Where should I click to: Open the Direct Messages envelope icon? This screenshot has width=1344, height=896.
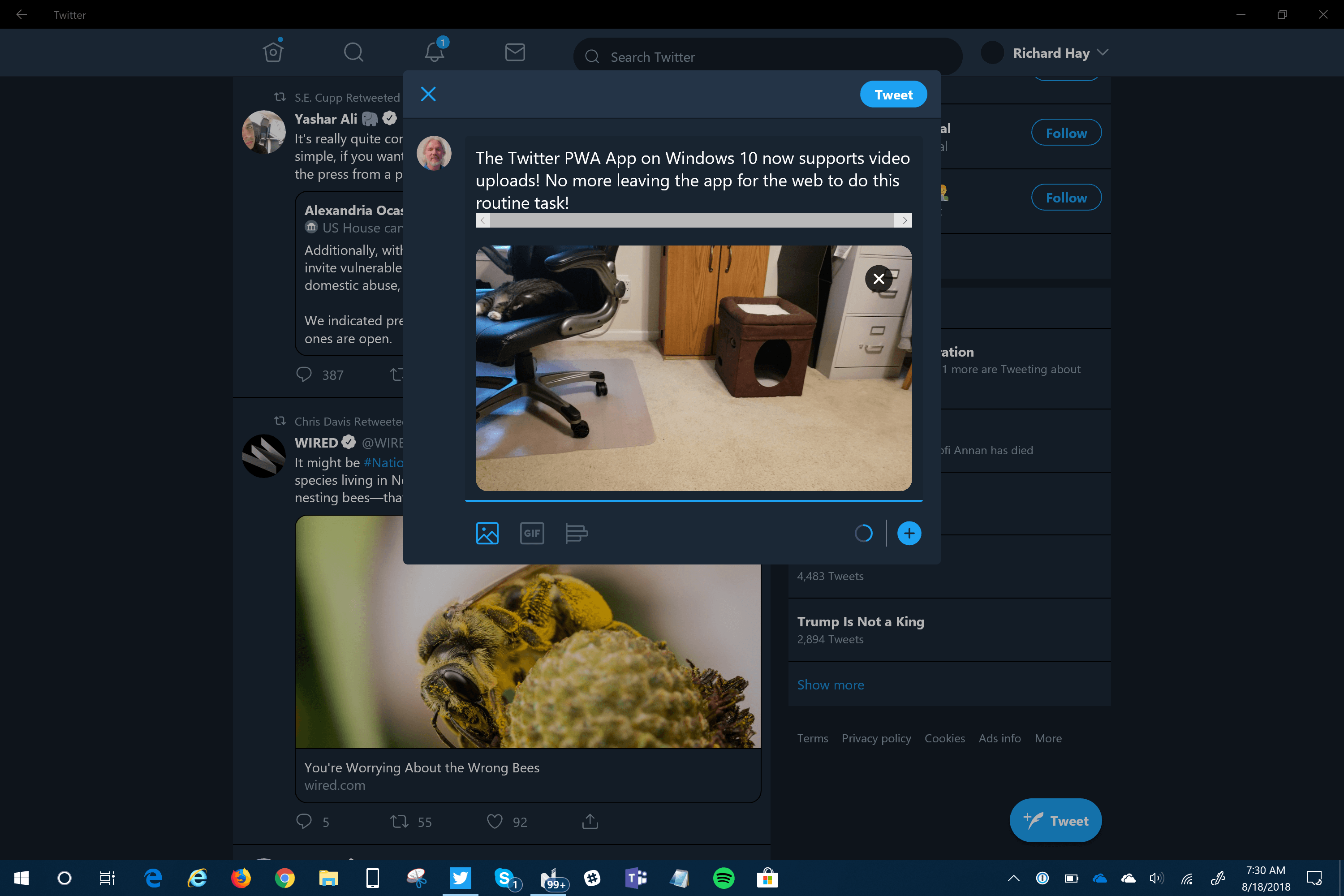[x=515, y=52]
